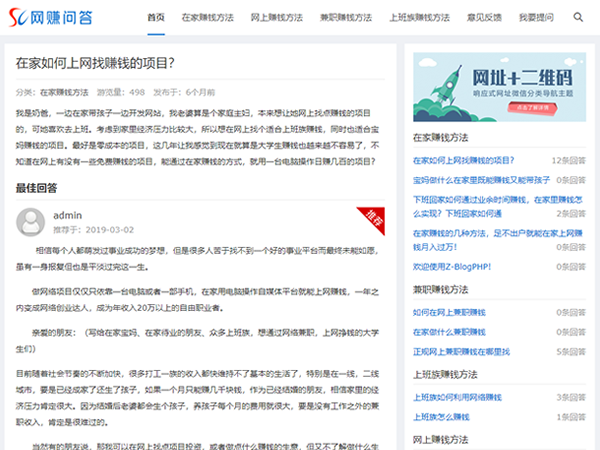Click the admin author name
Viewport: 600px width, 450px height.
(x=67, y=215)
